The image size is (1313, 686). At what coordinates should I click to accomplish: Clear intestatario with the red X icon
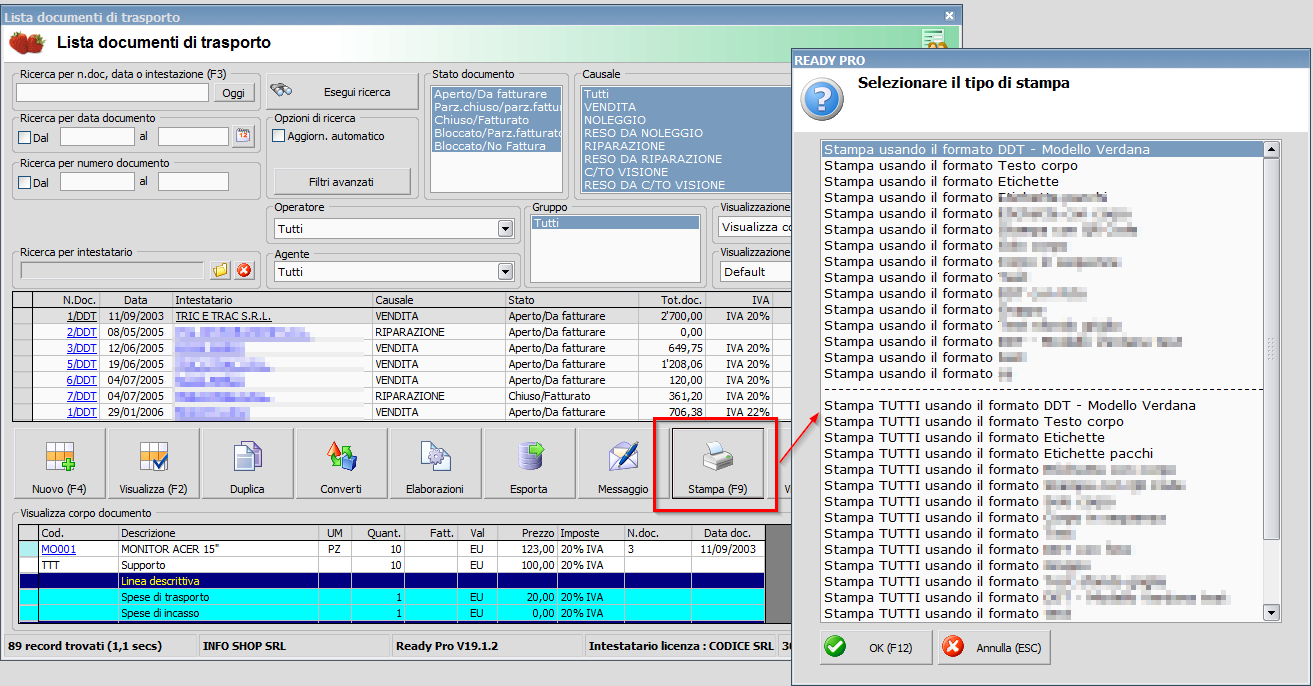pos(244,270)
